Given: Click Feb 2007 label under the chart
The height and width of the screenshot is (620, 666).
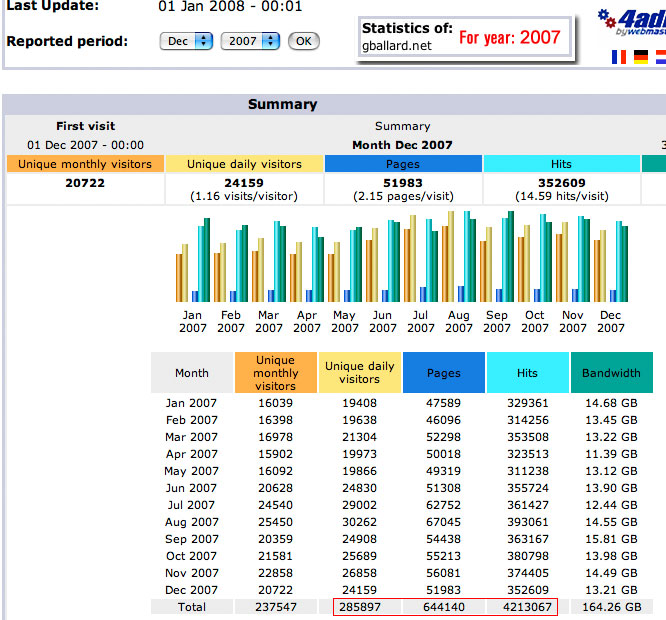Looking at the screenshot, I should click(231, 321).
